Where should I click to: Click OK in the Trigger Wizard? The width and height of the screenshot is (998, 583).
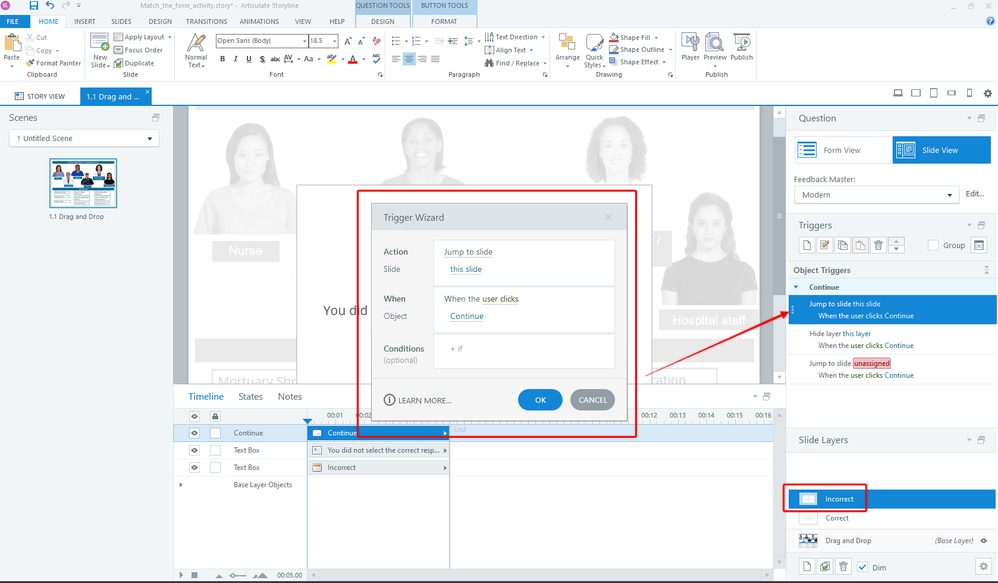tap(540, 400)
